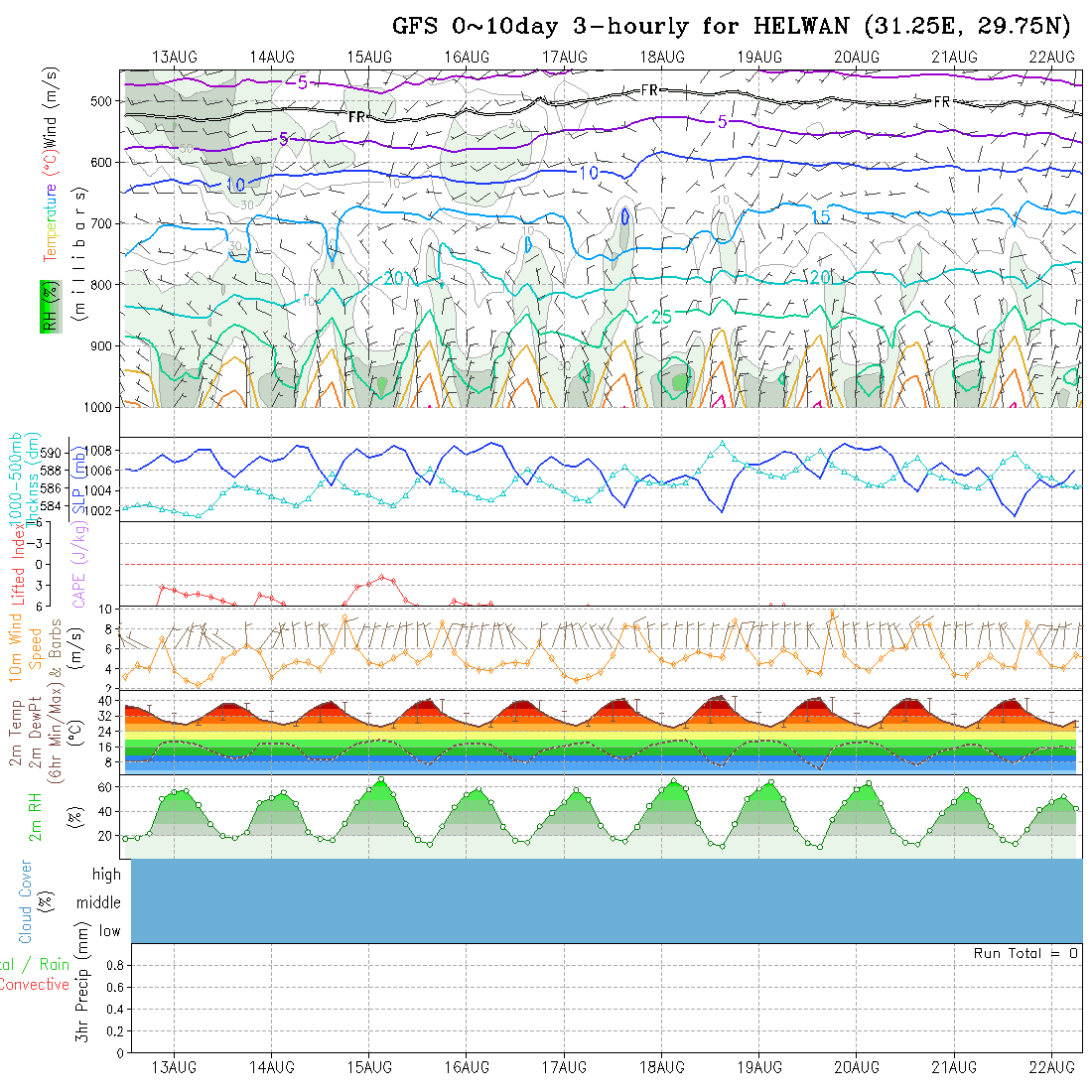This screenshot has width=1092, height=1092.
Task: Click the 'high' cloud level label
Action: coord(106,875)
